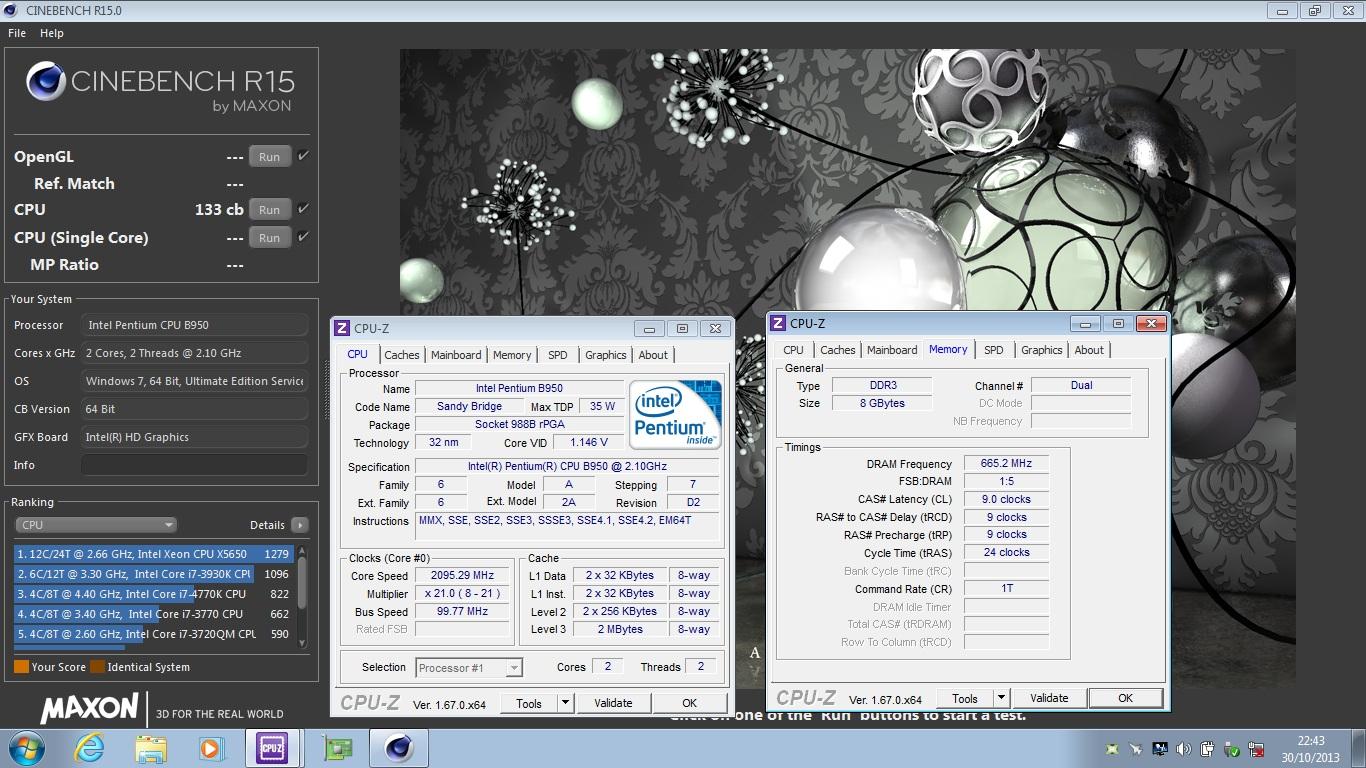Click the Z logo in Memory window title
This screenshot has width=1366, height=768.
778,323
